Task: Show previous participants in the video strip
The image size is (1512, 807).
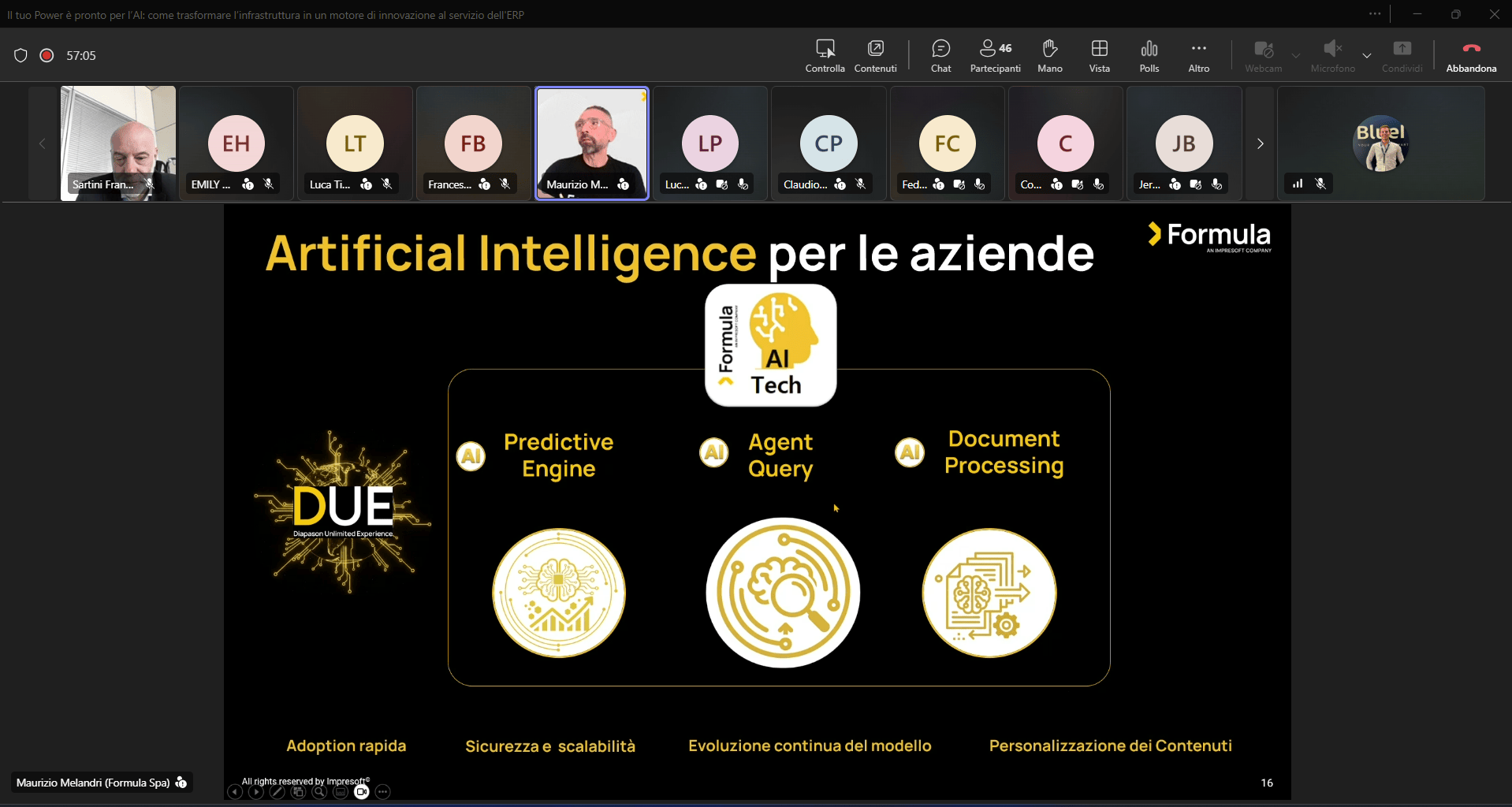Action: [x=43, y=143]
